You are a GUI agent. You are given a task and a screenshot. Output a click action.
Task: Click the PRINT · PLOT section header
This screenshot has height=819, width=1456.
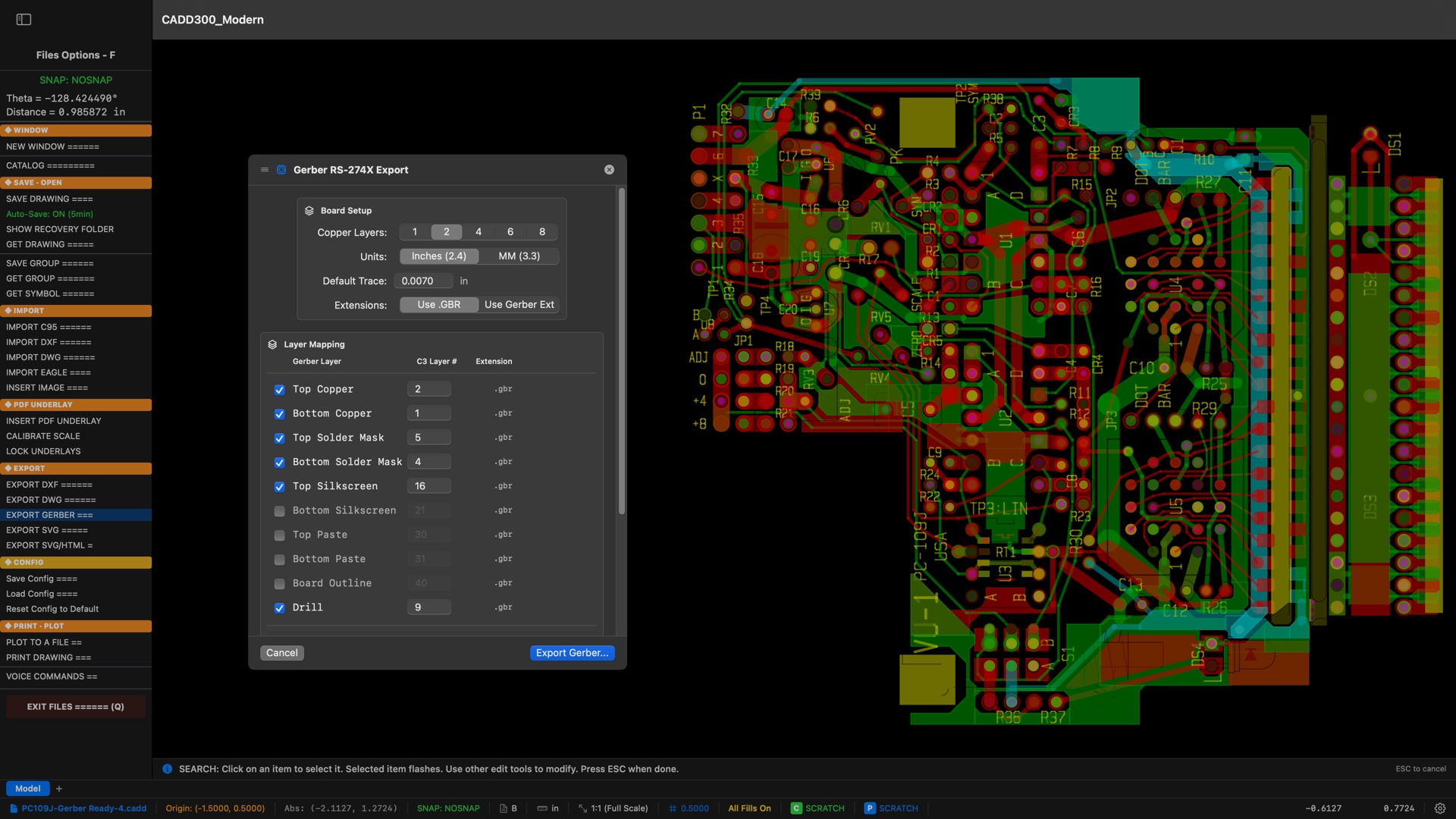76,626
